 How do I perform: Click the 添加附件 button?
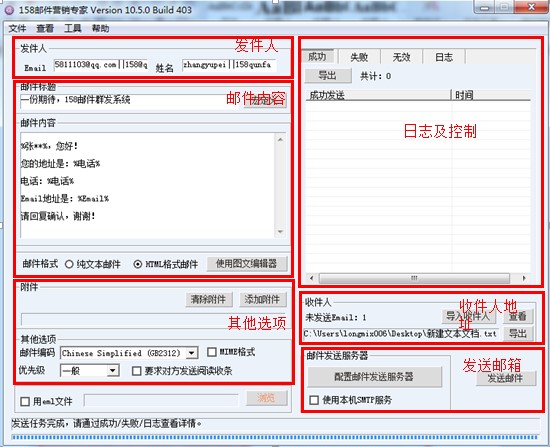(x=262, y=300)
